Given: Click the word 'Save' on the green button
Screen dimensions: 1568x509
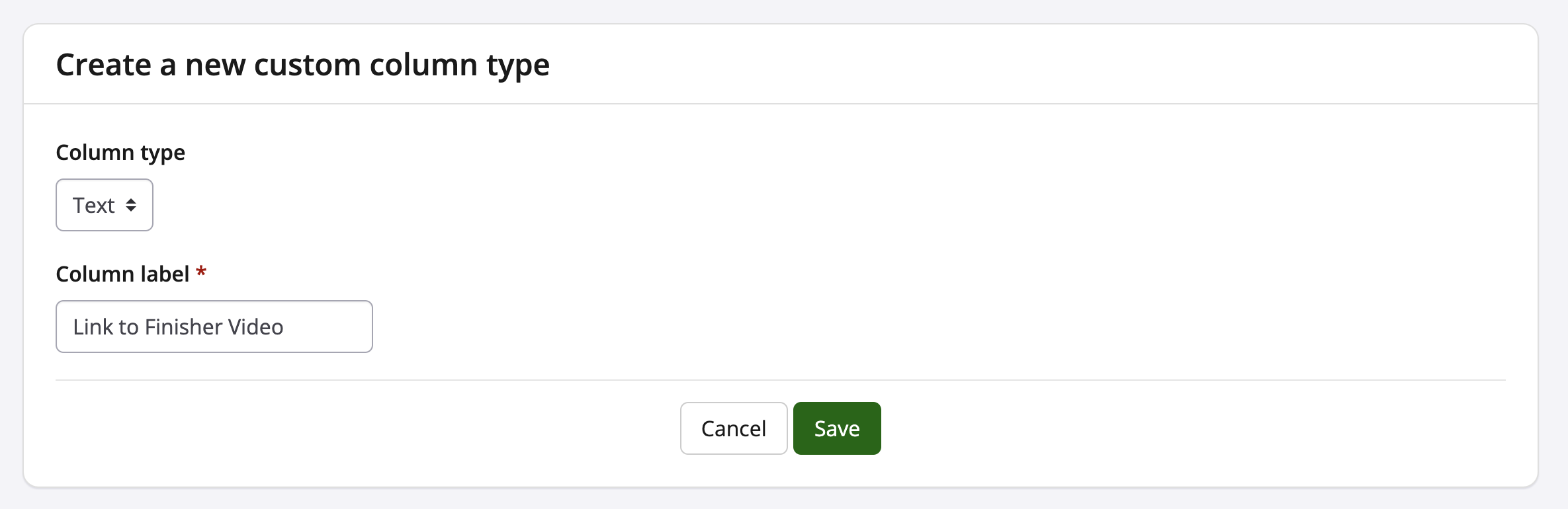Looking at the screenshot, I should pyautogui.click(x=837, y=429).
